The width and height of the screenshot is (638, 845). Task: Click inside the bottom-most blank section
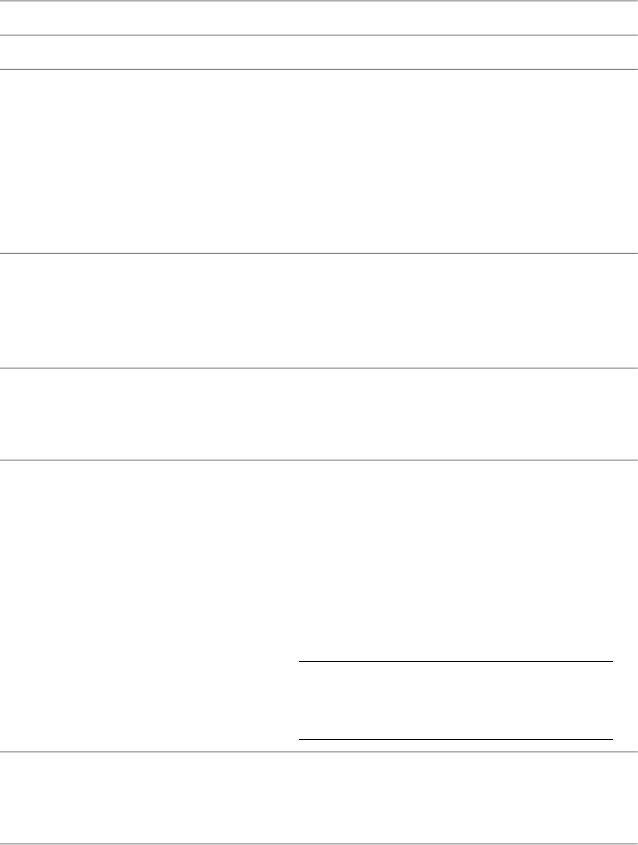coord(319,798)
